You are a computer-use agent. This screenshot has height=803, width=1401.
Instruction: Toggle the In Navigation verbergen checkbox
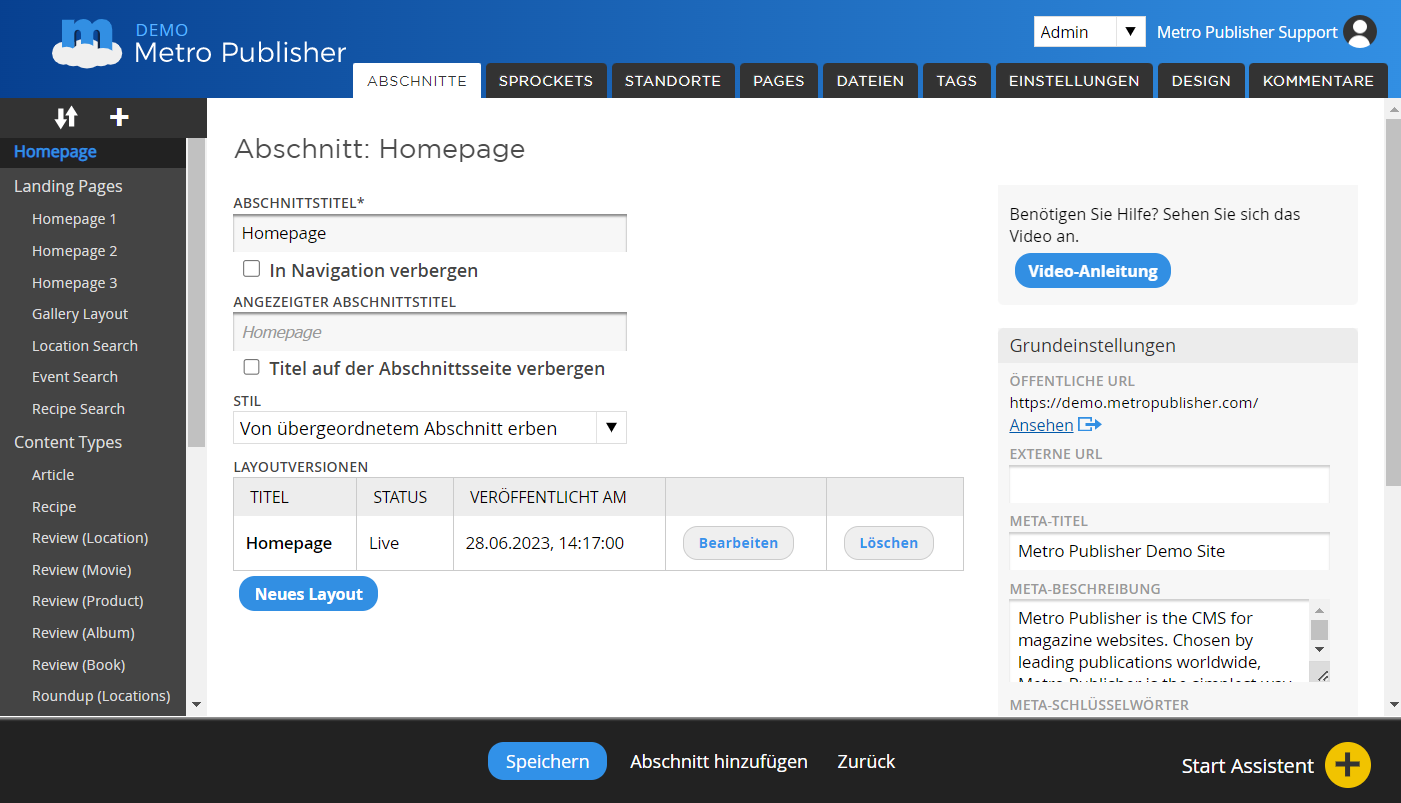pyautogui.click(x=252, y=269)
